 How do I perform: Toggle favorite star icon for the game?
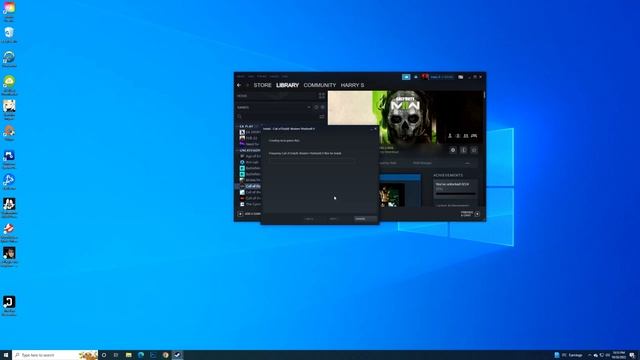coord(474,150)
